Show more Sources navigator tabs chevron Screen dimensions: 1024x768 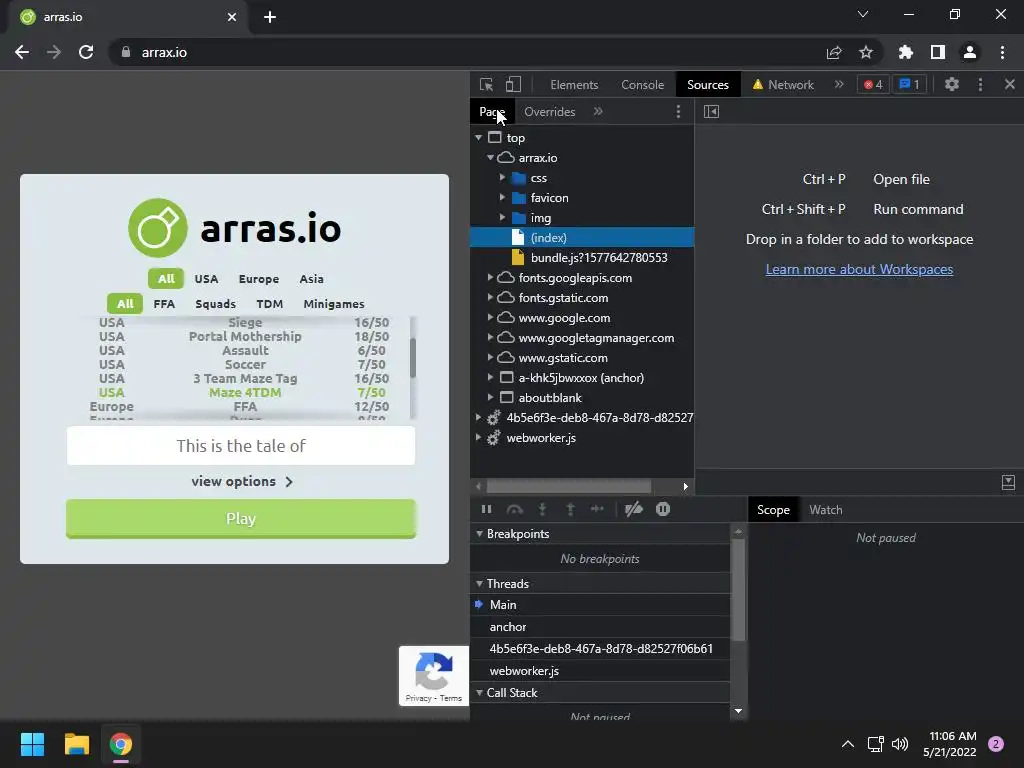(598, 112)
